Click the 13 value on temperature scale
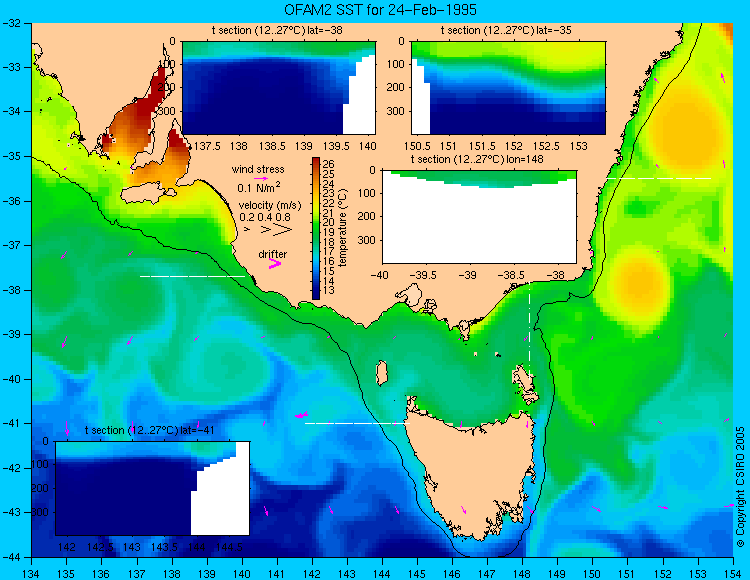750x580 pixels. [328, 290]
